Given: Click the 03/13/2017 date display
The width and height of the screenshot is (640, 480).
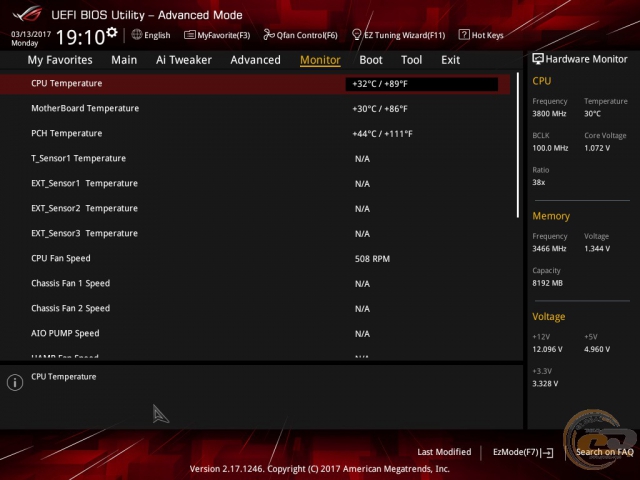Looking at the screenshot, I should [31, 34].
